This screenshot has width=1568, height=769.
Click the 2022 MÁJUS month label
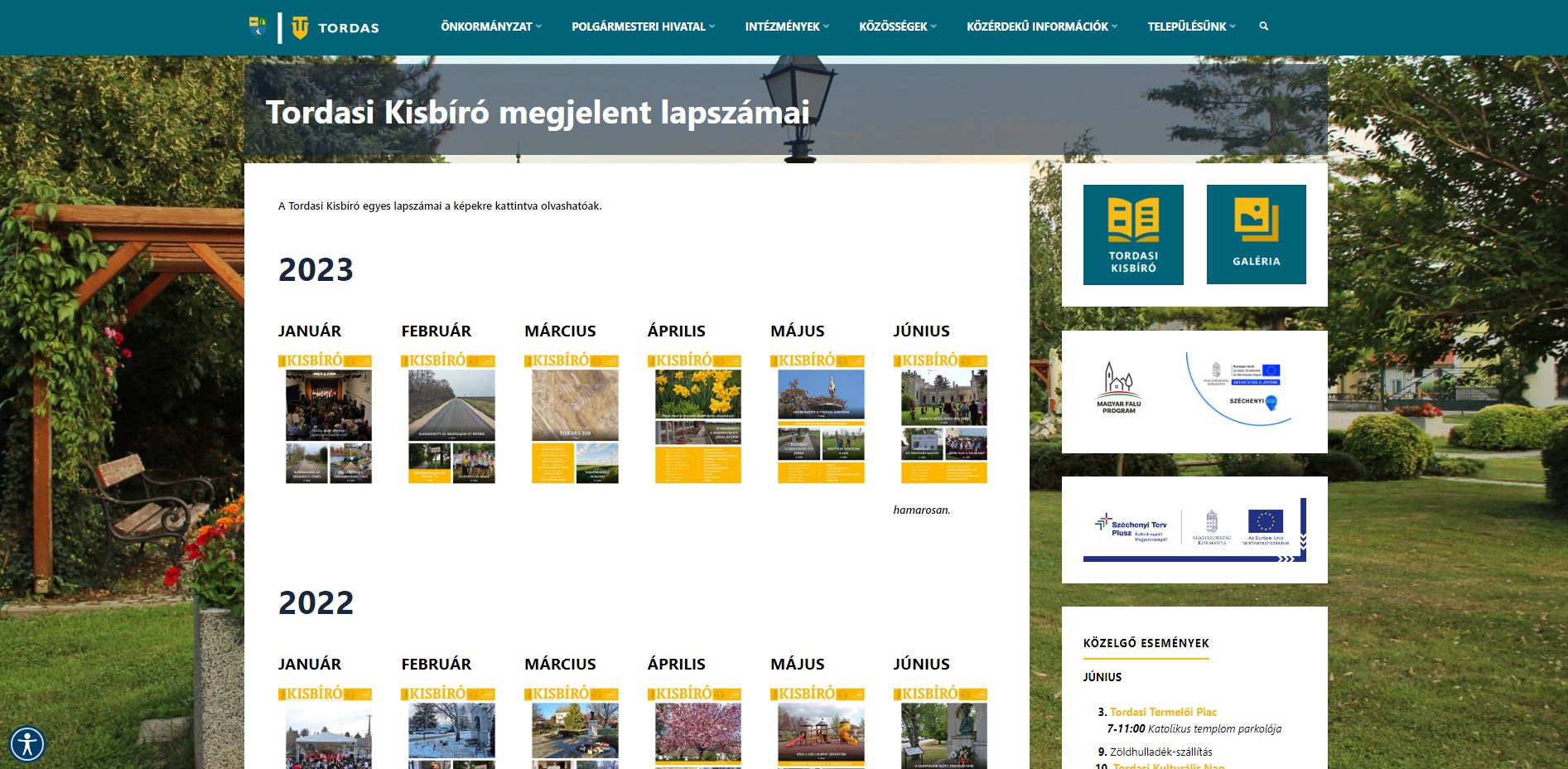798,664
